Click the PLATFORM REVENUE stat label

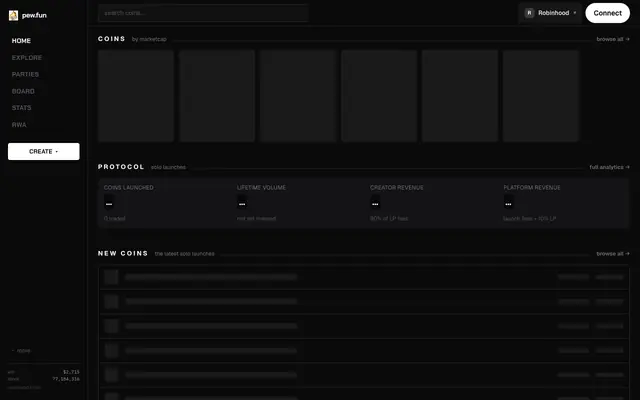click(x=532, y=187)
